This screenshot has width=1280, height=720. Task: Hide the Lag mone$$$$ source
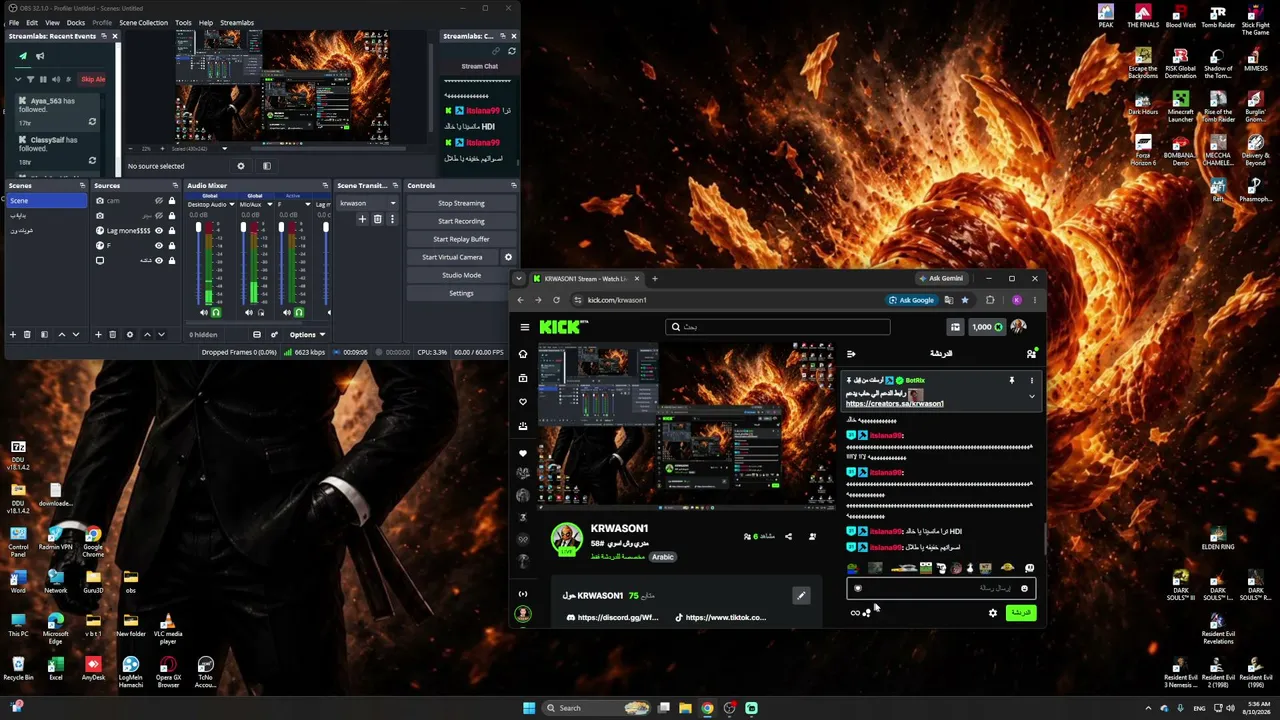coord(158,231)
